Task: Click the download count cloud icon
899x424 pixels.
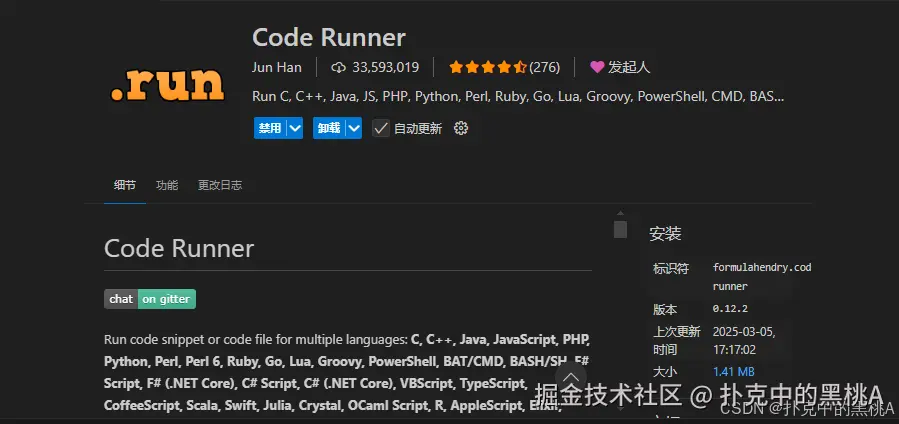Action: pos(338,68)
